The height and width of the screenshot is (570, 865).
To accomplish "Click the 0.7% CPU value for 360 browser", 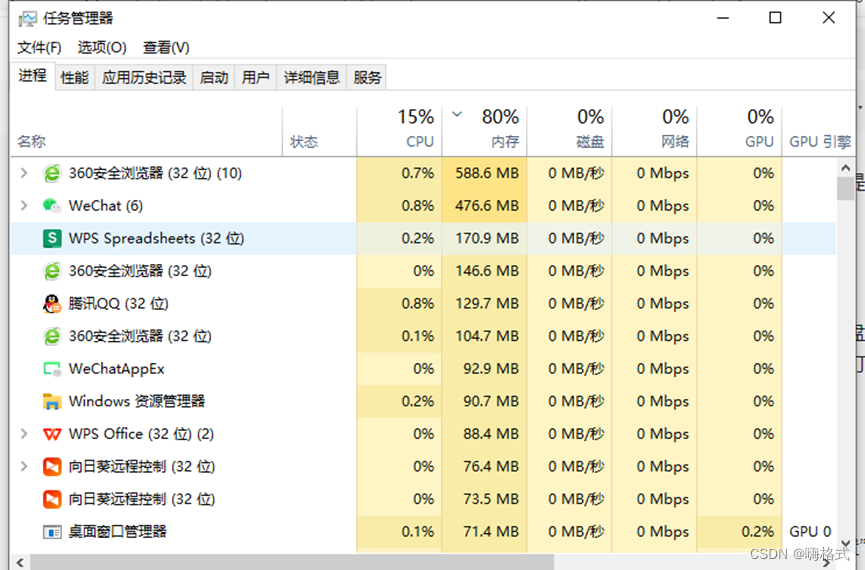I will (x=418, y=173).
